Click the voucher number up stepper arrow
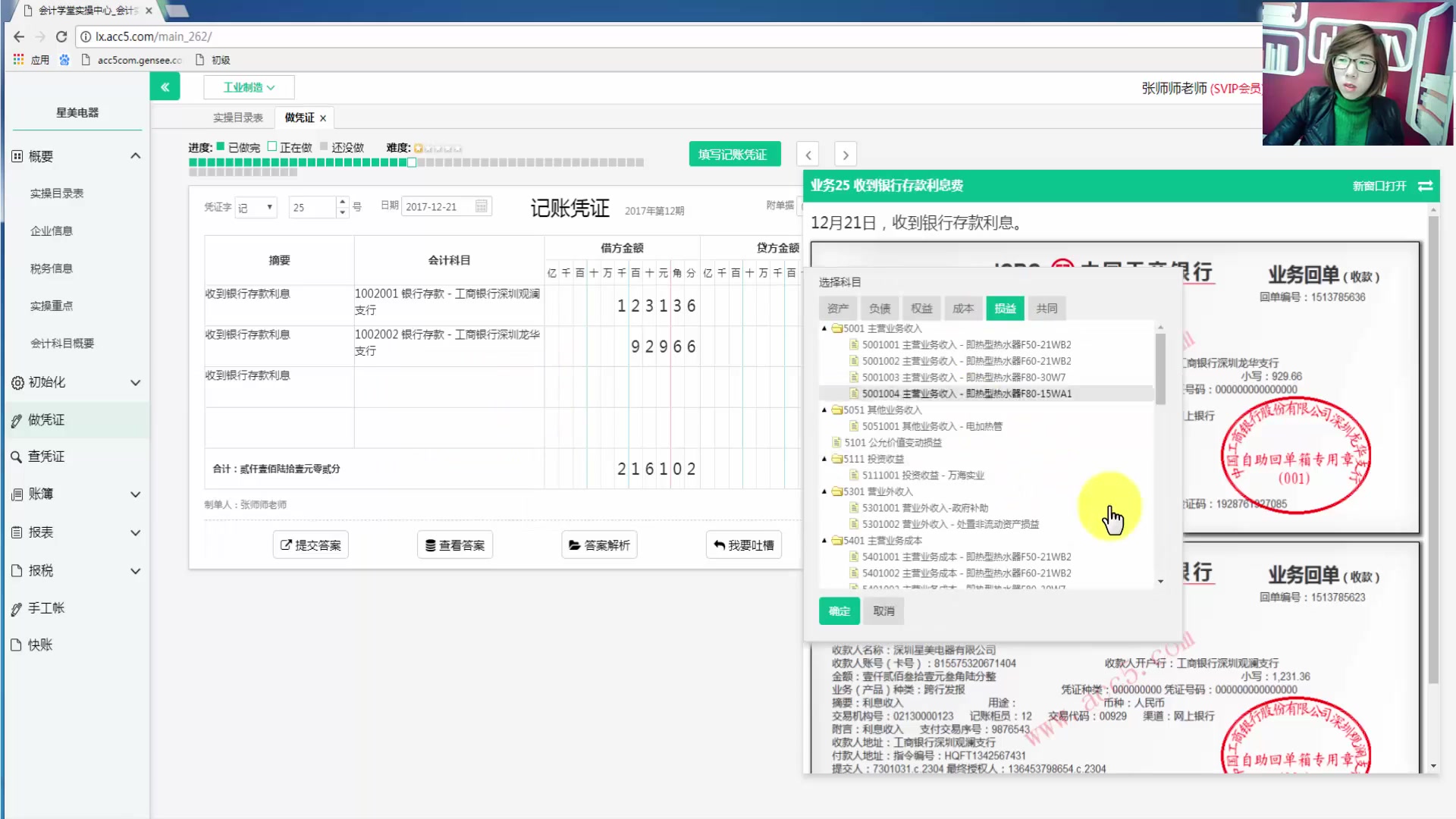 point(341,202)
